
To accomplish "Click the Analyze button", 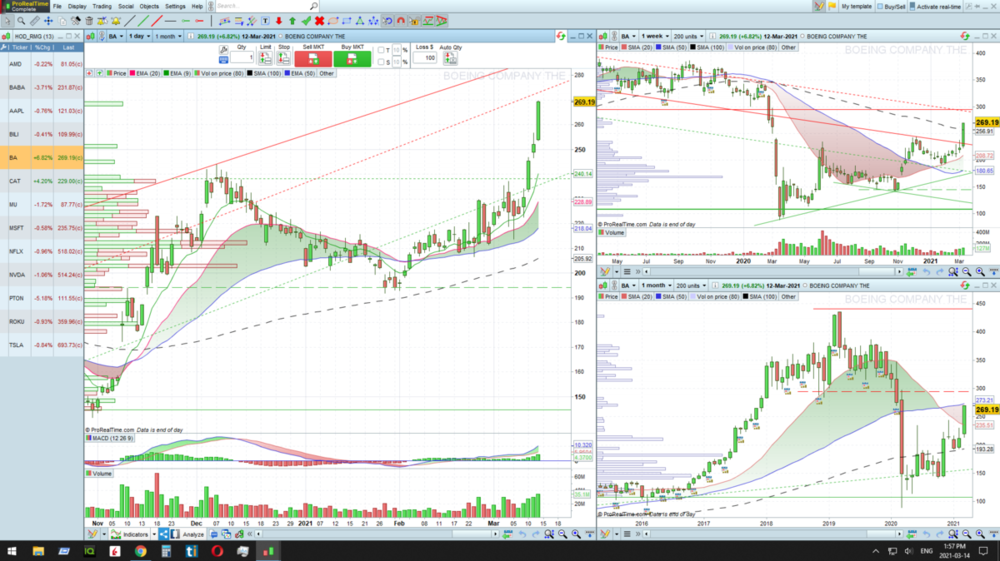I will [189, 534].
